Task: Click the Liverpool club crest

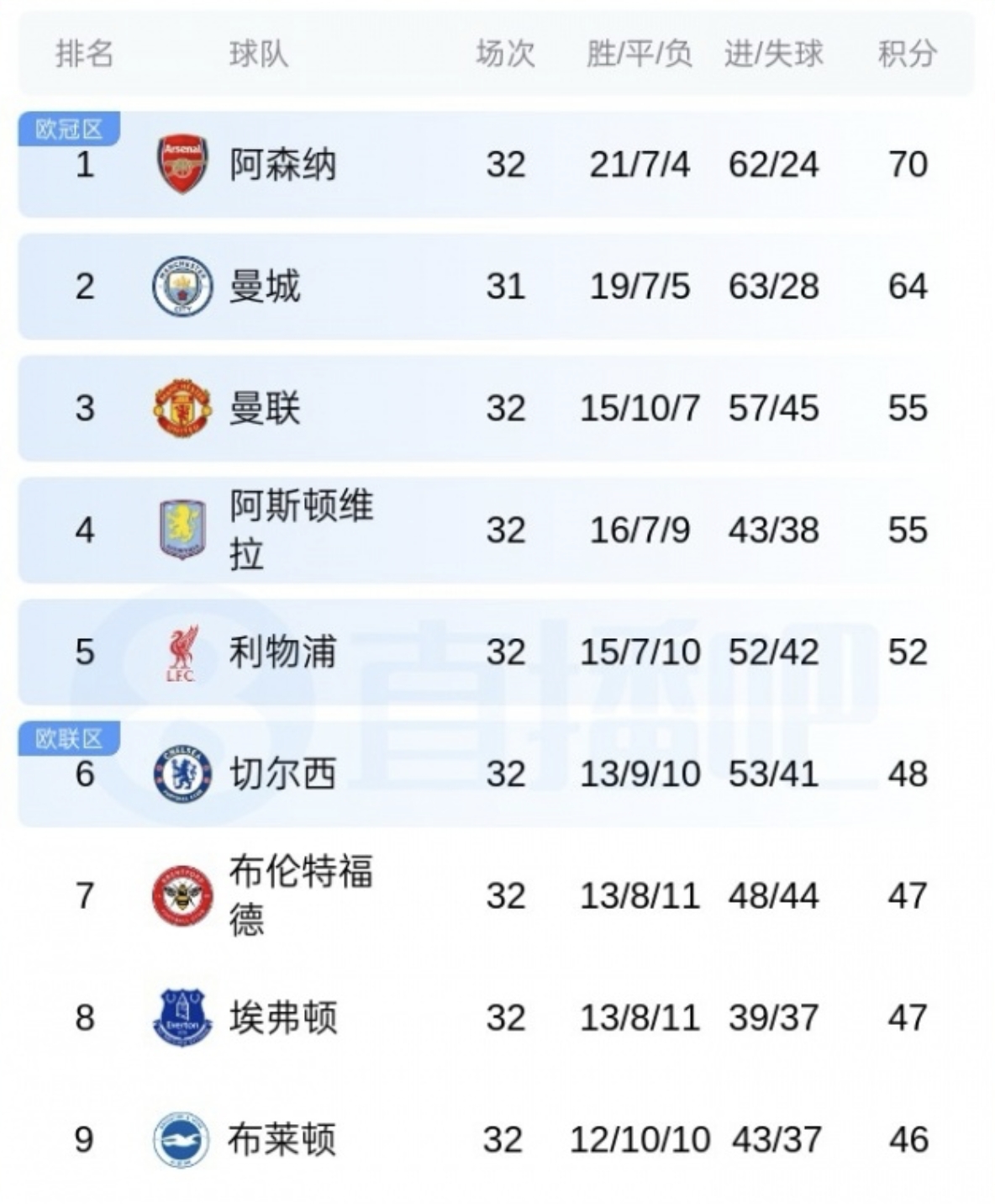Action: (x=182, y=652)
